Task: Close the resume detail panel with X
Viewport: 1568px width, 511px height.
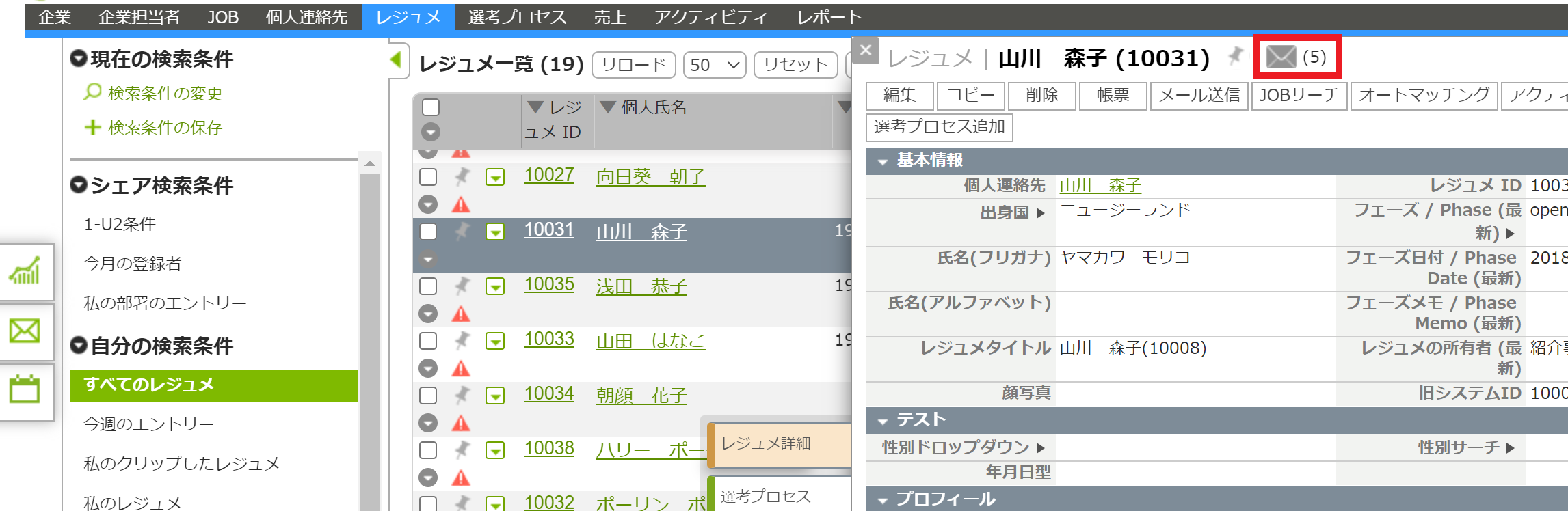Action: [866, 50]
